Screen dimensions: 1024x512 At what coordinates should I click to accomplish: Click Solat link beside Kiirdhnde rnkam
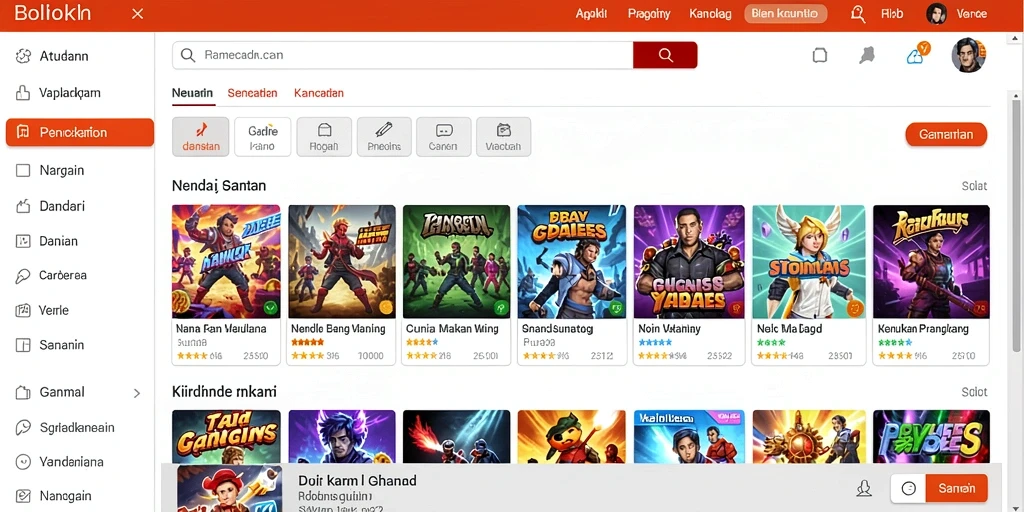point(974,392)
